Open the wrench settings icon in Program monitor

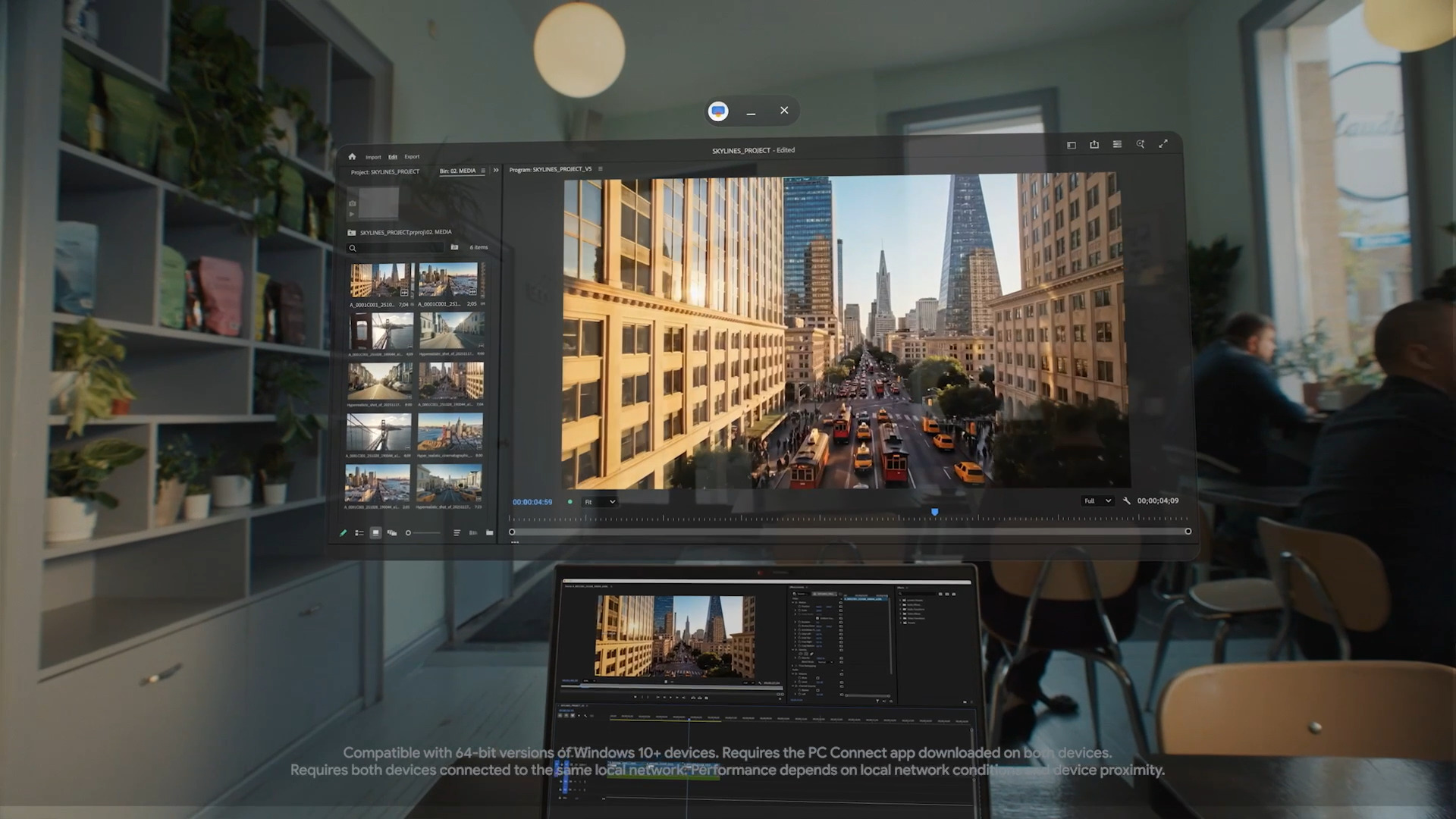tap(1127, 501)
